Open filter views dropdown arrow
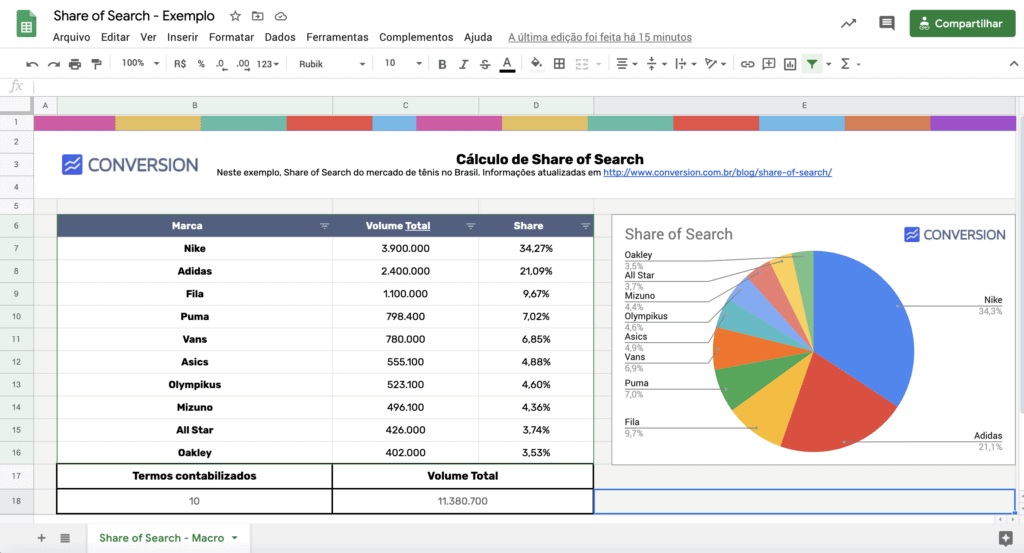 coord(829,64)
